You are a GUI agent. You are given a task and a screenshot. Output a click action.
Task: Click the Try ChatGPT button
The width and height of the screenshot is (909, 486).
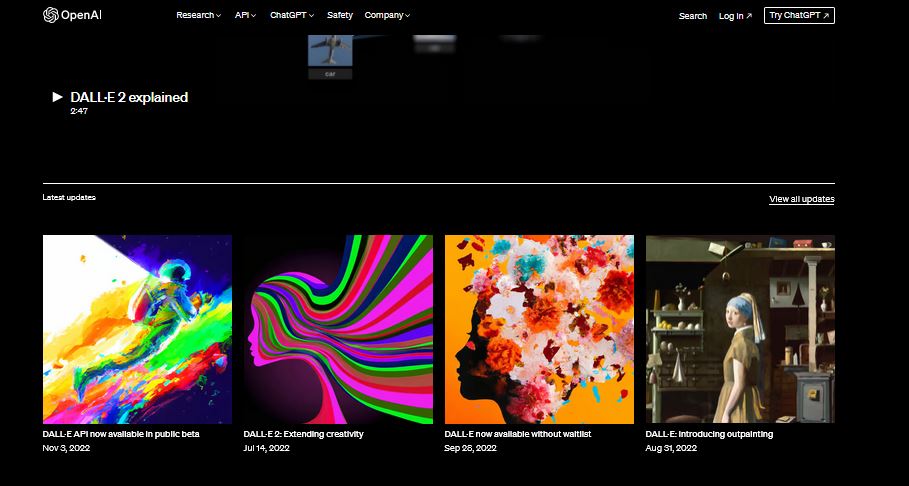(x=799, y=16)
